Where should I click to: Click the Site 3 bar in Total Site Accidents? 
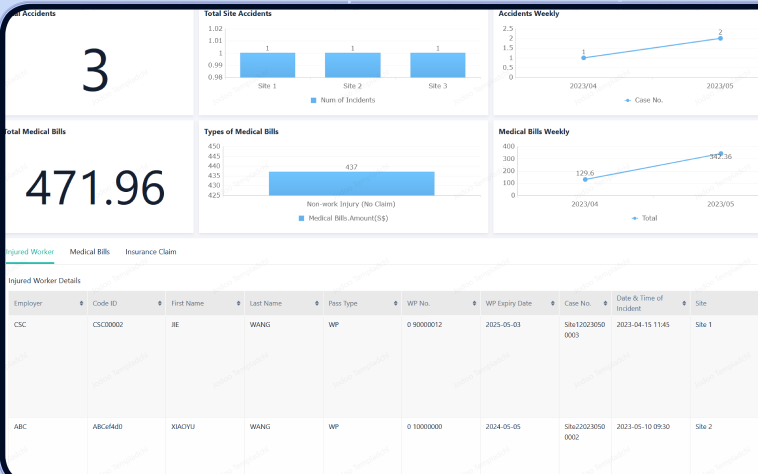438,65
